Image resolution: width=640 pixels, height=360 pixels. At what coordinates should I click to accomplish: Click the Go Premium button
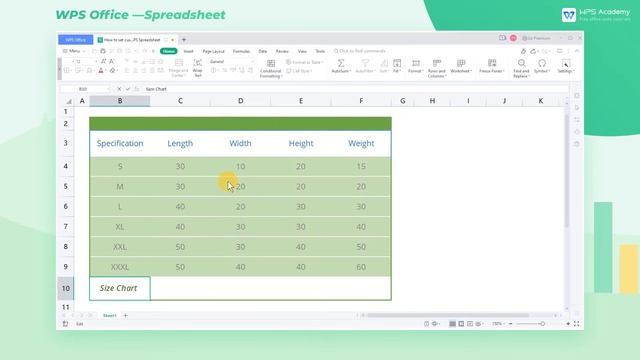pos(537,38)
